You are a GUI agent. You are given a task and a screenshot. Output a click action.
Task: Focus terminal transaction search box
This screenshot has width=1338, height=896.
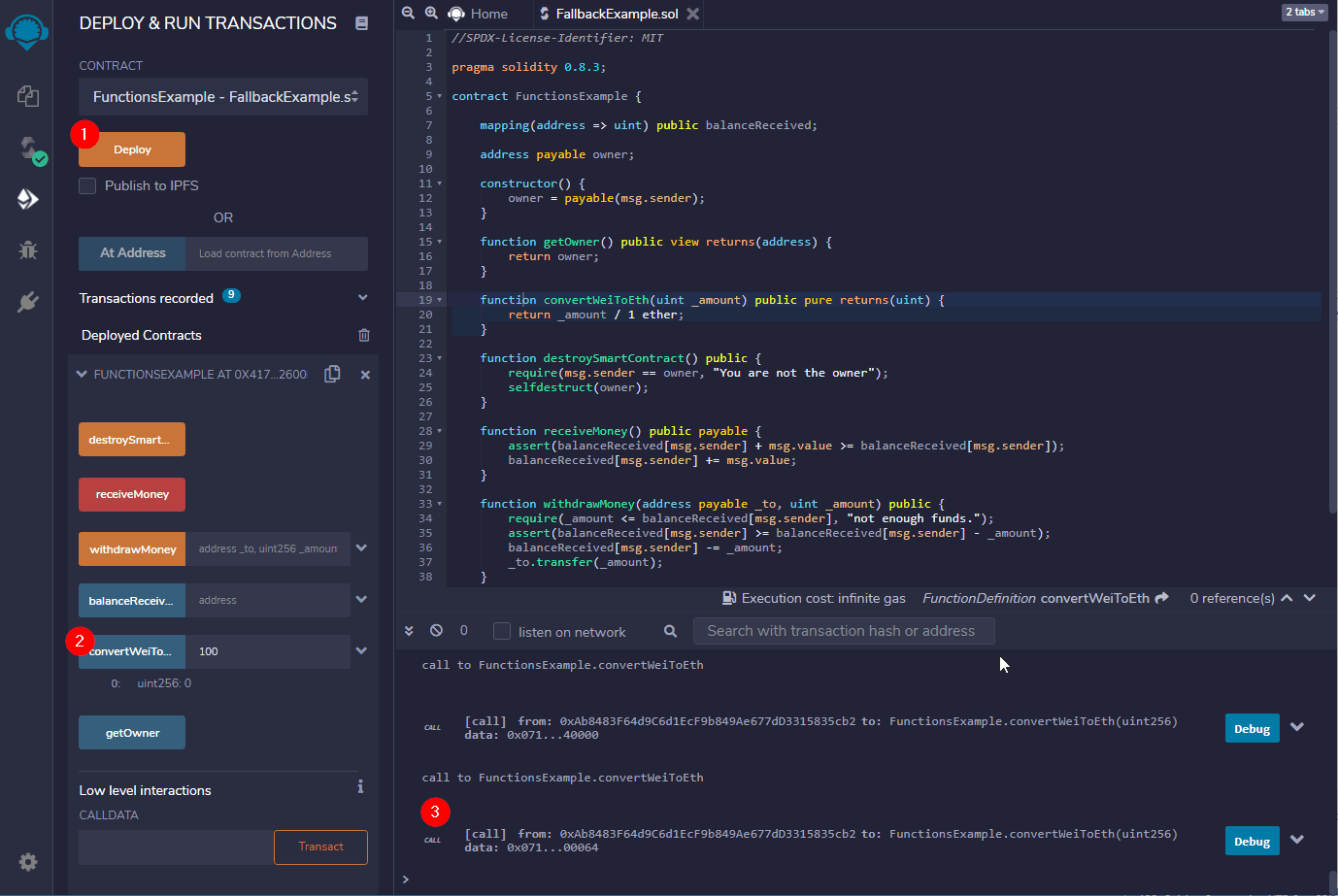click(844, 631)
